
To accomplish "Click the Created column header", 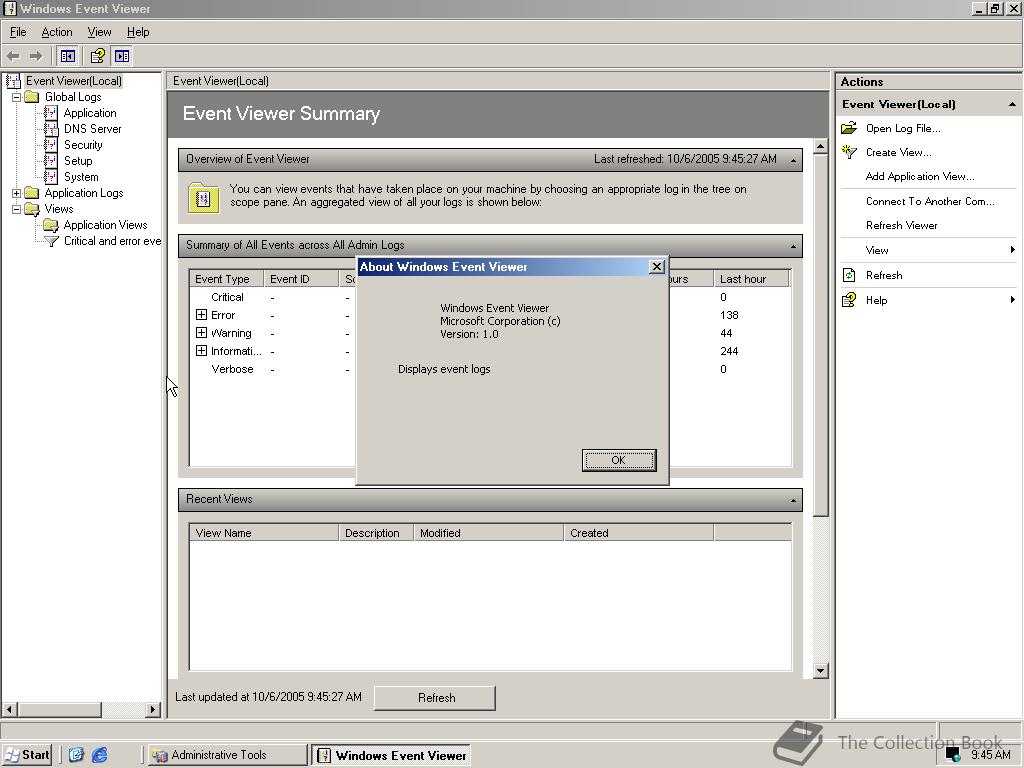I will coord(638,533).
